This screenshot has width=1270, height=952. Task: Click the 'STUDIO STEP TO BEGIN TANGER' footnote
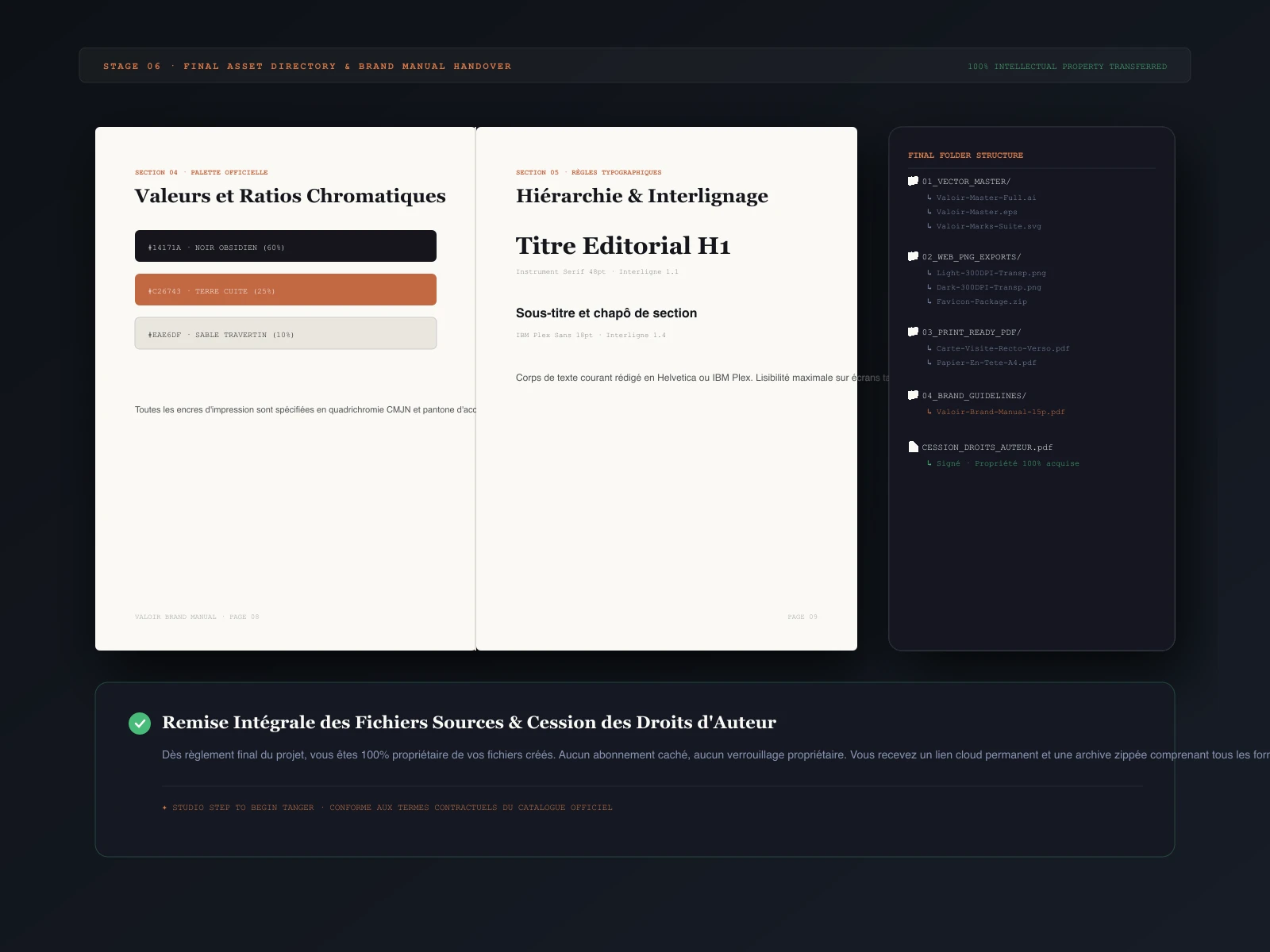click(387, 808)
